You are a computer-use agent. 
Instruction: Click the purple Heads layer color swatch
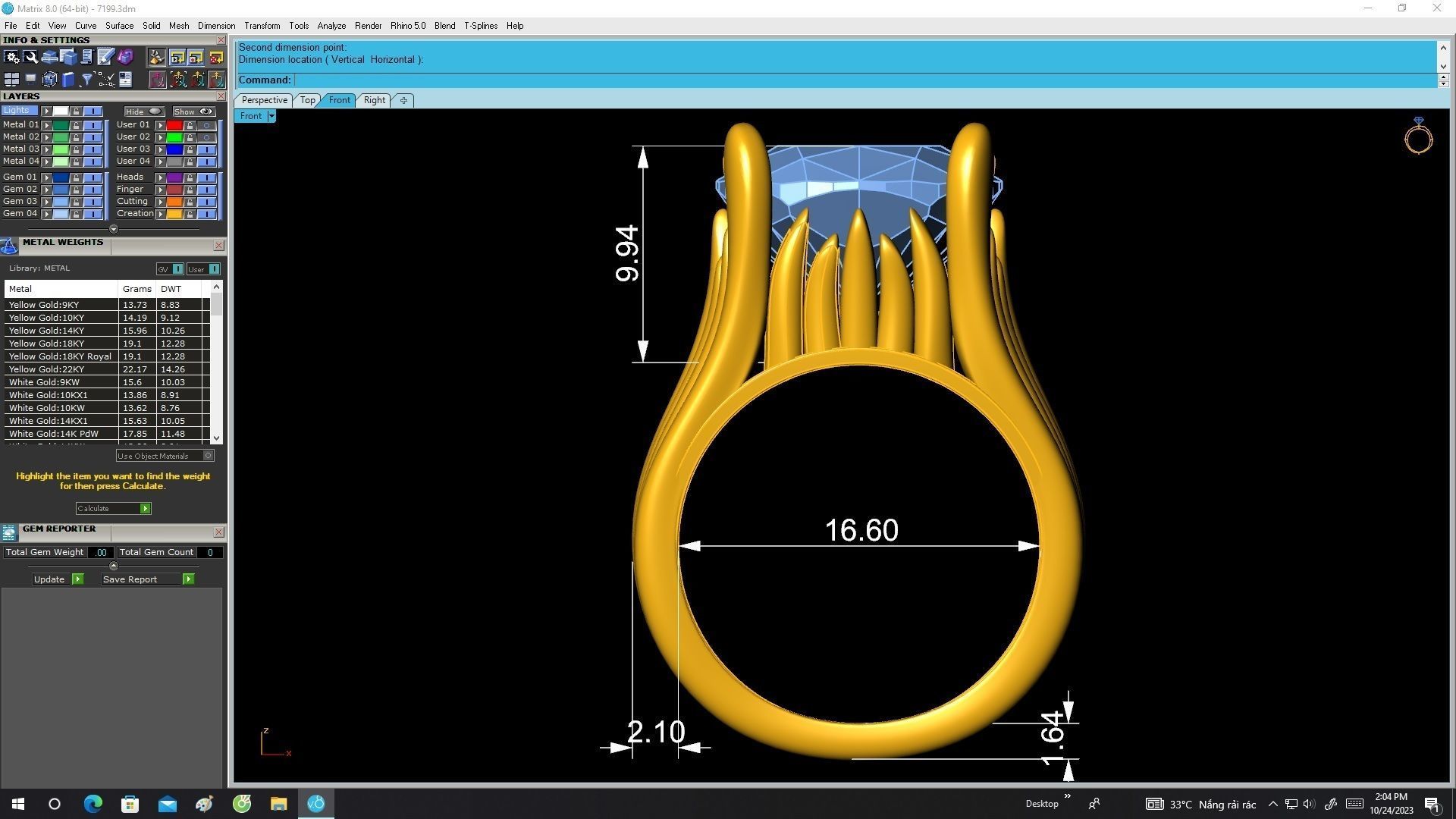pyautogui.click(x=174, y=177)
